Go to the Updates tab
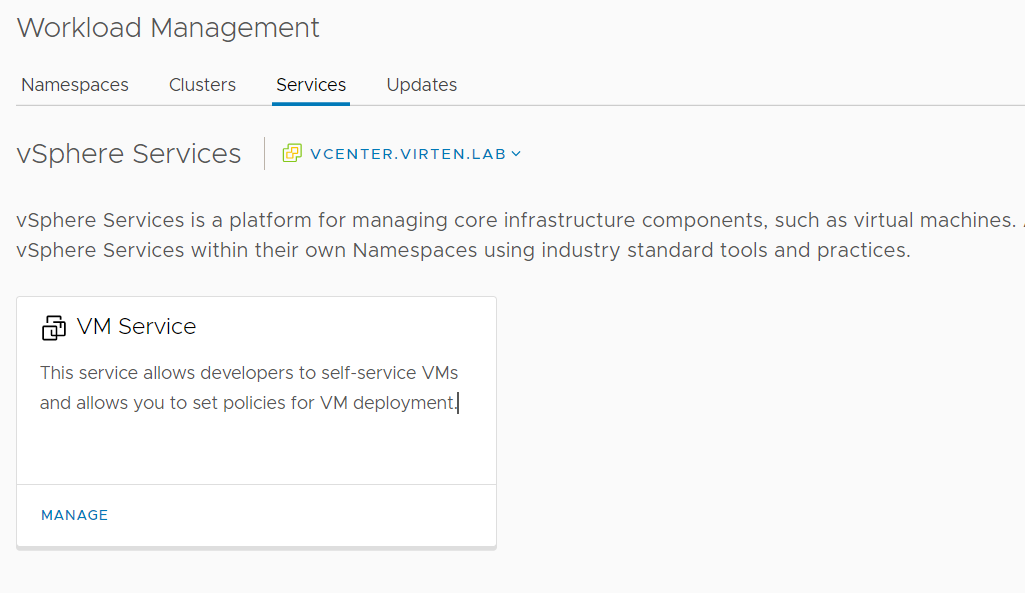This screenshot has height=593, width=1025. (422, 85)
